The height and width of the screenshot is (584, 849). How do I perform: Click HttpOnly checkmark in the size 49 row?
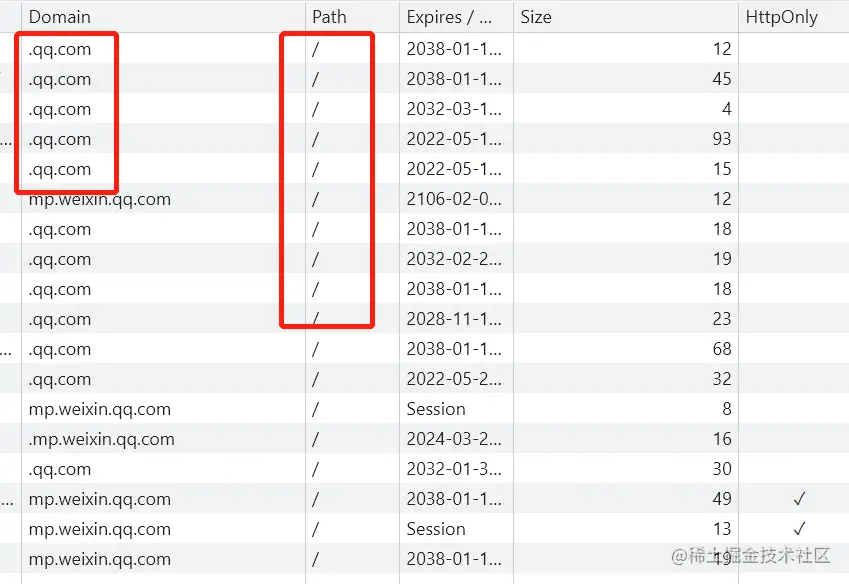(x=799, y=499)
